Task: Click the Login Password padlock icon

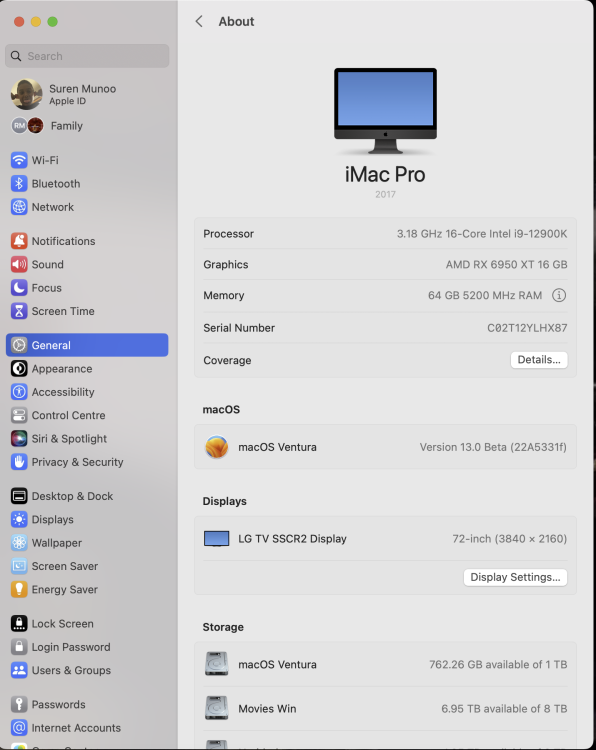Action: point(19,647)
